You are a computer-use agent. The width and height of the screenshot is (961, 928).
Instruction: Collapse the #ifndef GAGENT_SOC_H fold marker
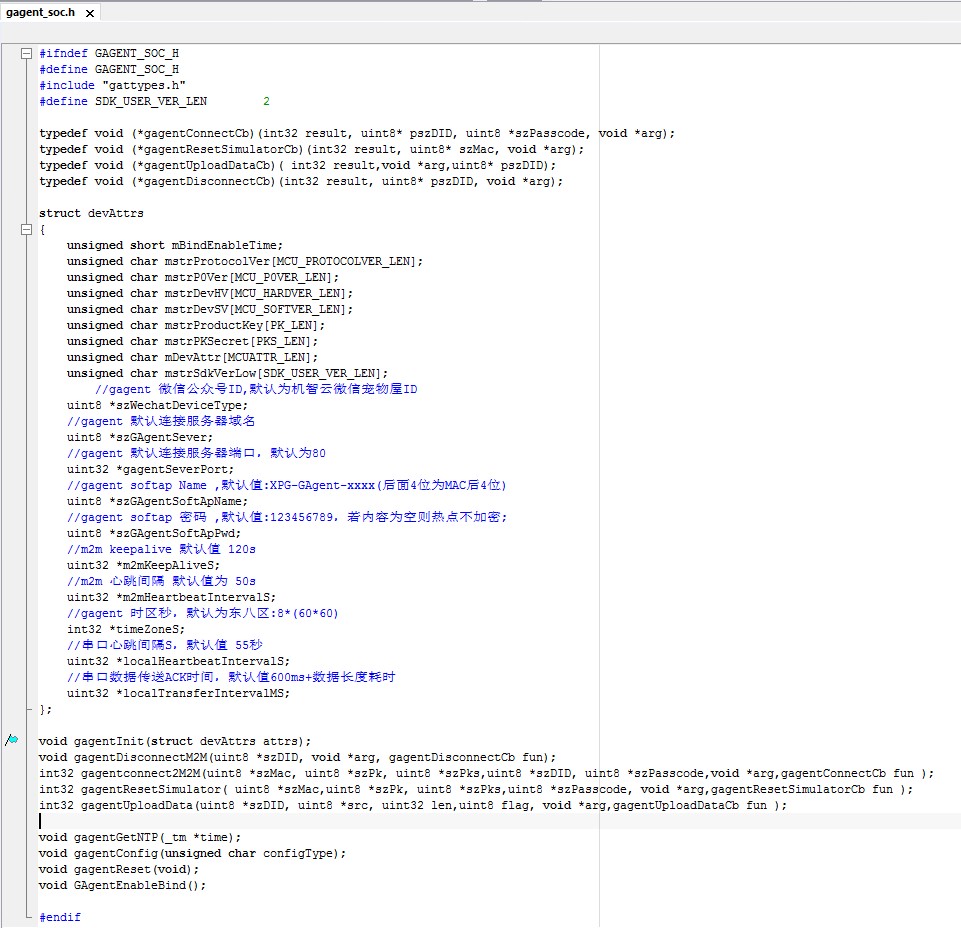27,54
